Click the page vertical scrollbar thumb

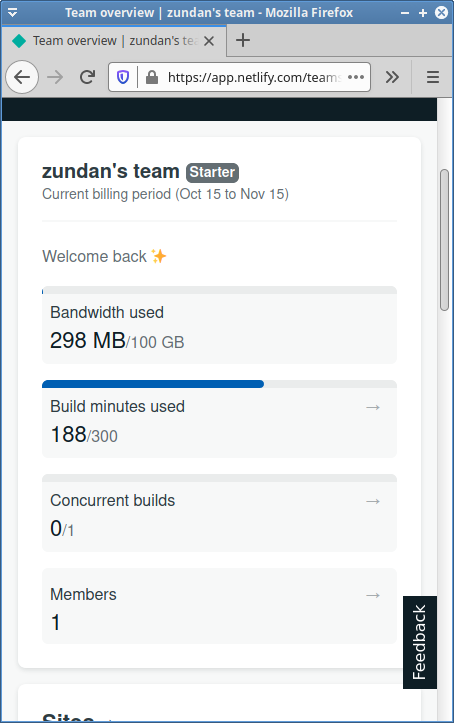pos(444,240)
